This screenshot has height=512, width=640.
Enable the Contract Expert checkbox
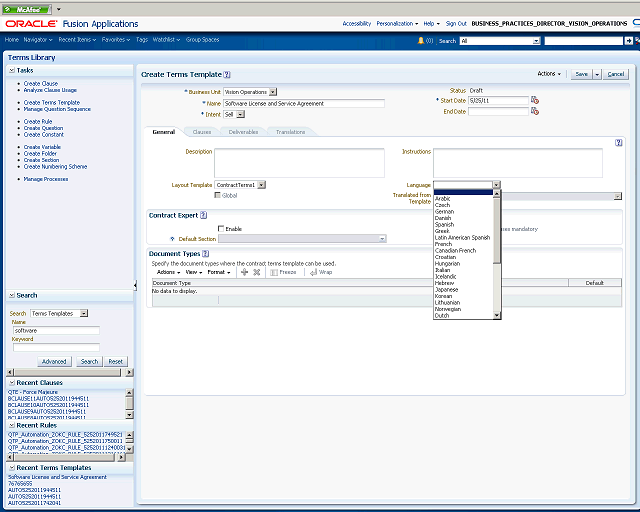click(x=221, y=229)
